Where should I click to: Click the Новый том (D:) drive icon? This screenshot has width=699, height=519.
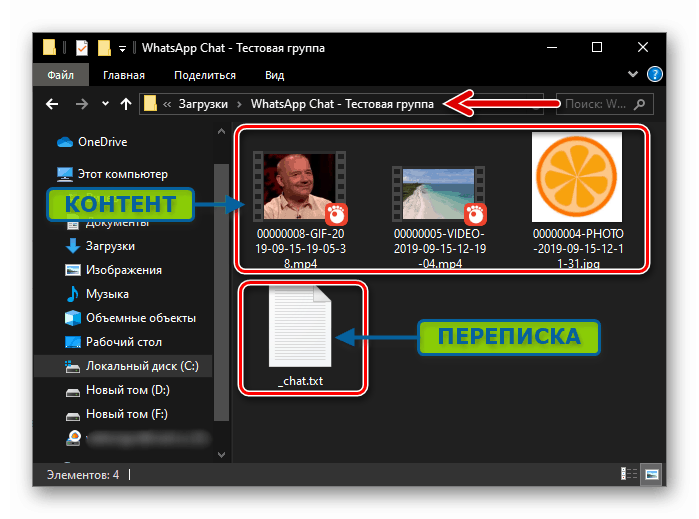pyautogui.click(x=73, y=392)
